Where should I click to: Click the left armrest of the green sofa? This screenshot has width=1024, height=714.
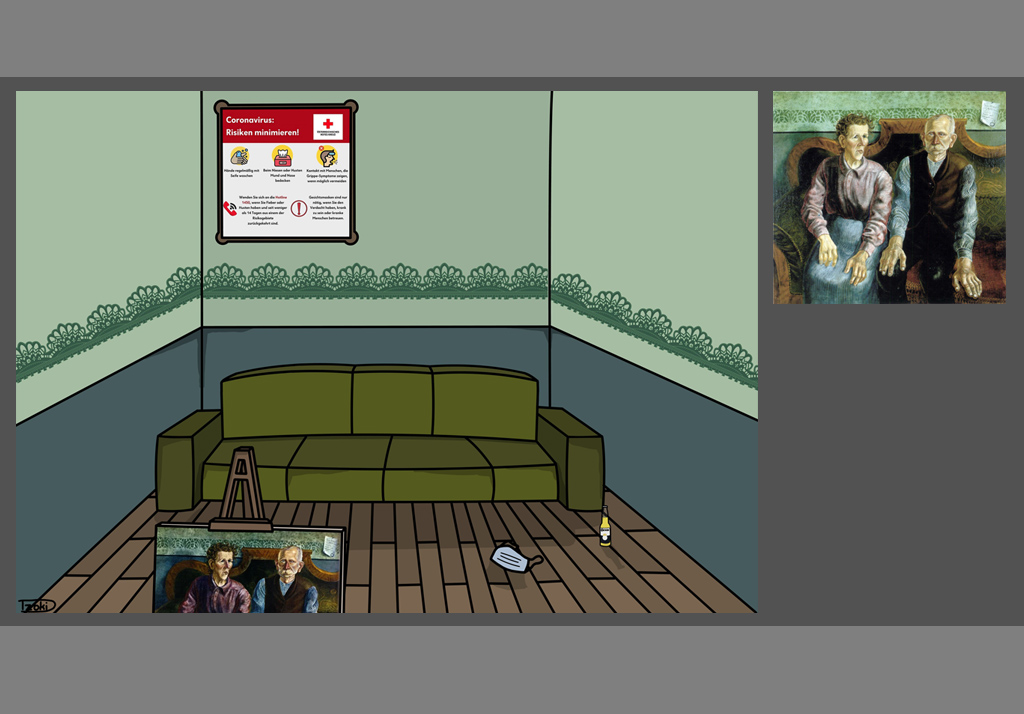(x=187, y=460)
